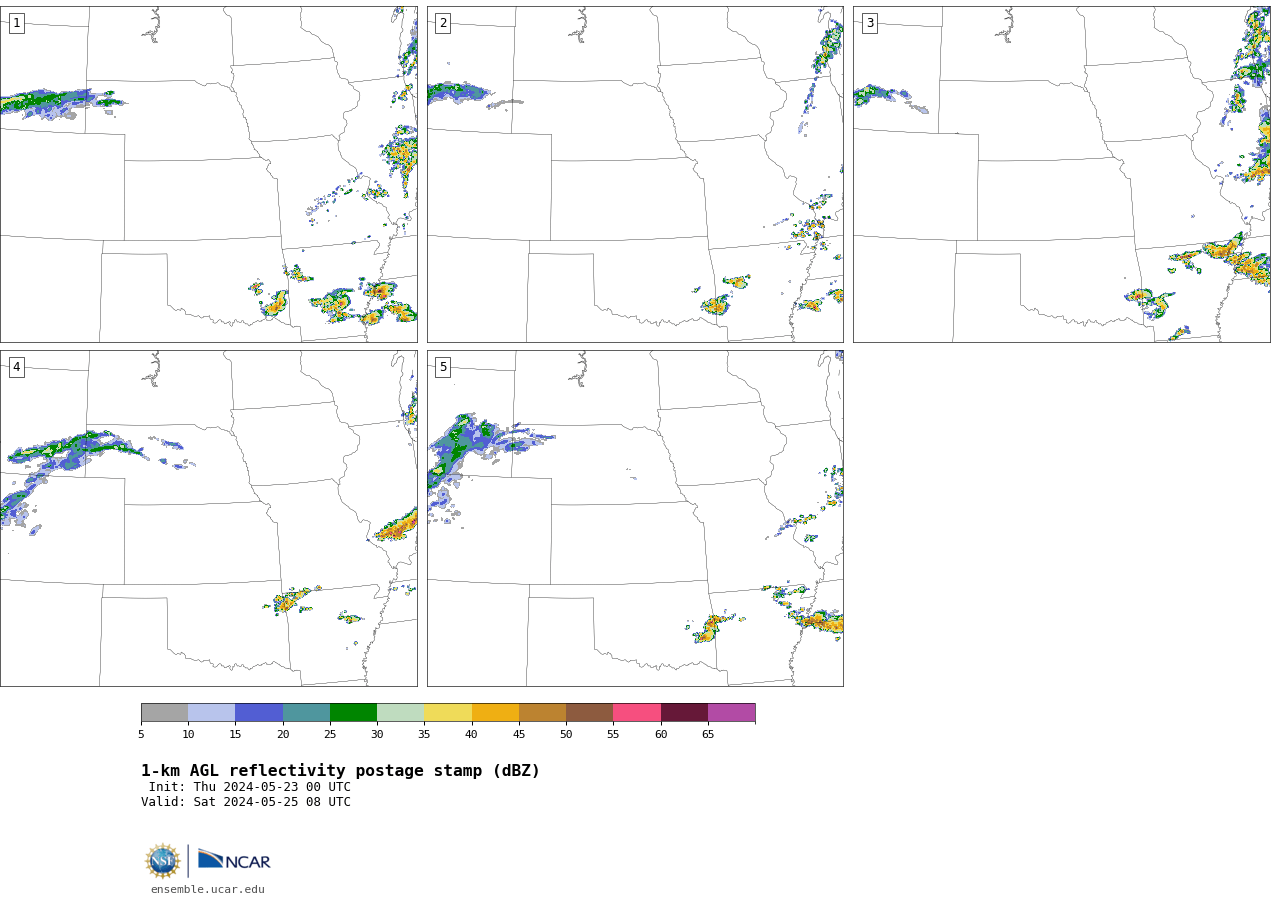1280x901 pixels.
Task: Click the 1-km AGL reflectivity title
Action: [340, 771]
